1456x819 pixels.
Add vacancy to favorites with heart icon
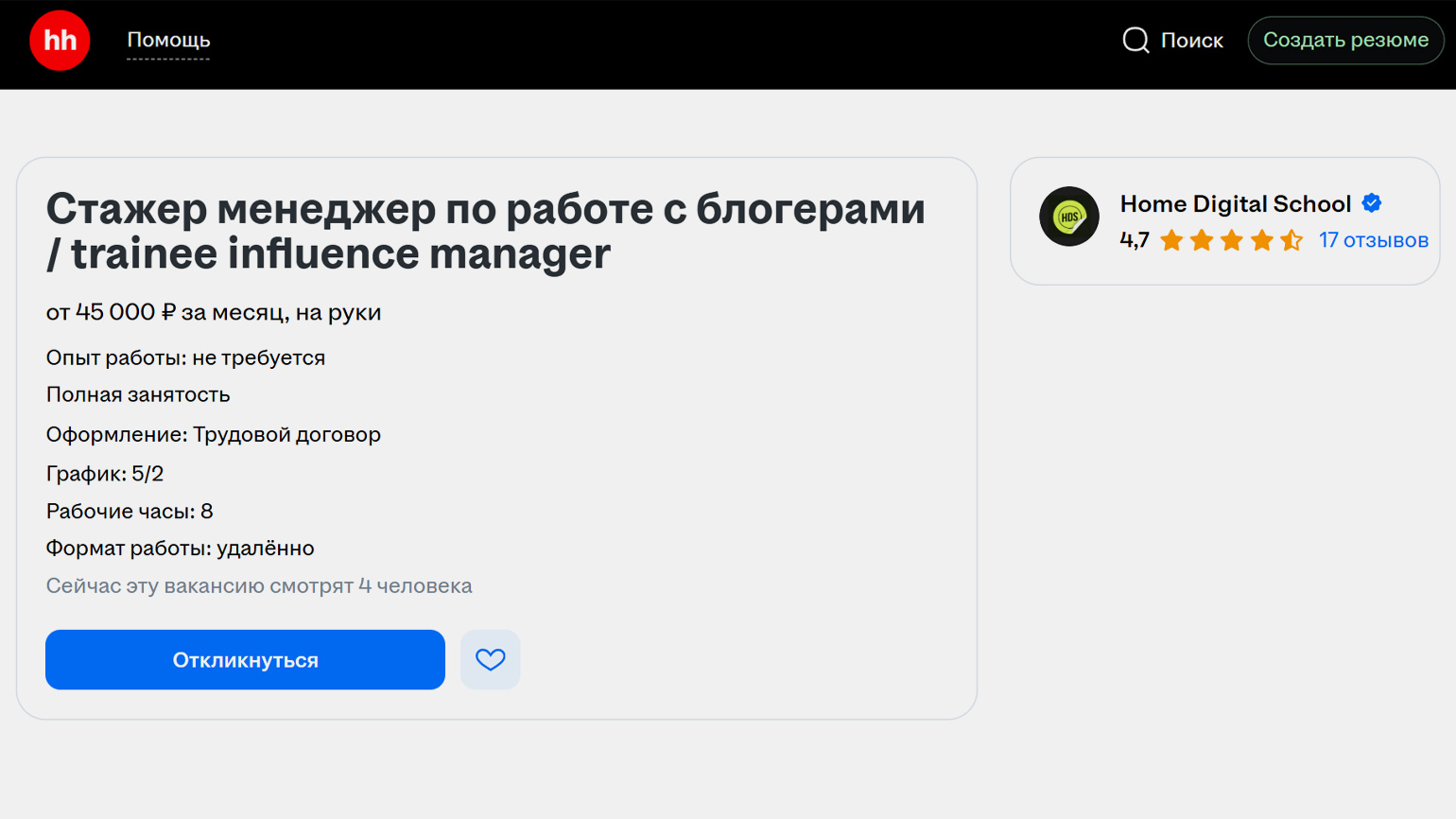tap(490, 659)
